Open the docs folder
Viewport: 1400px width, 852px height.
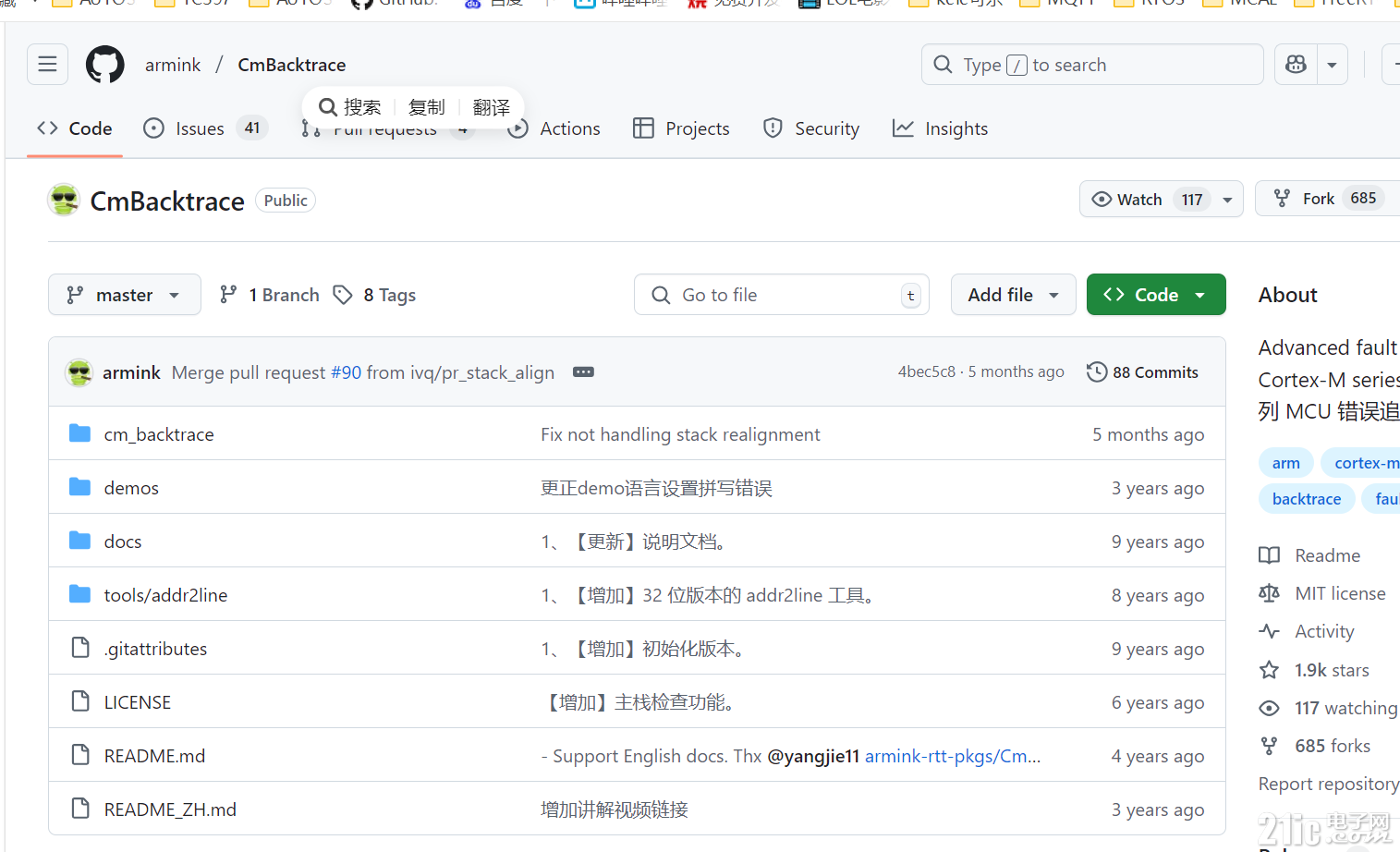click(x=123, y=542)
